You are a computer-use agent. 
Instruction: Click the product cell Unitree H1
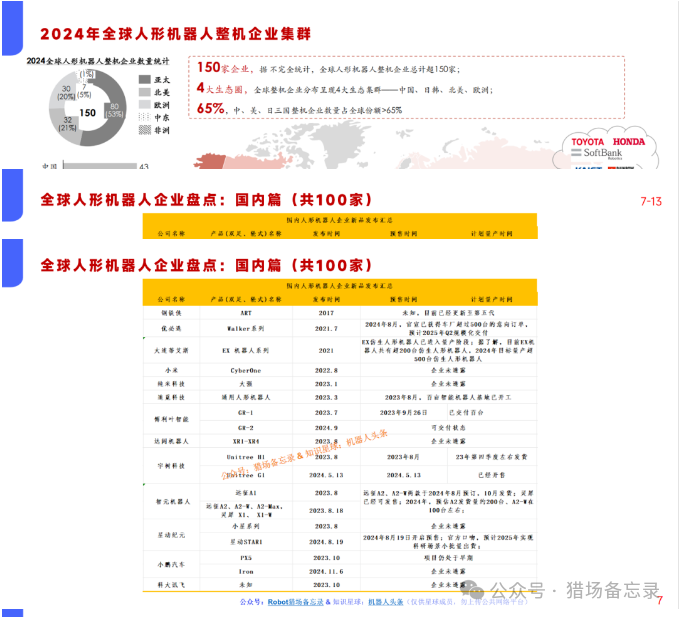tap(246, 457)
